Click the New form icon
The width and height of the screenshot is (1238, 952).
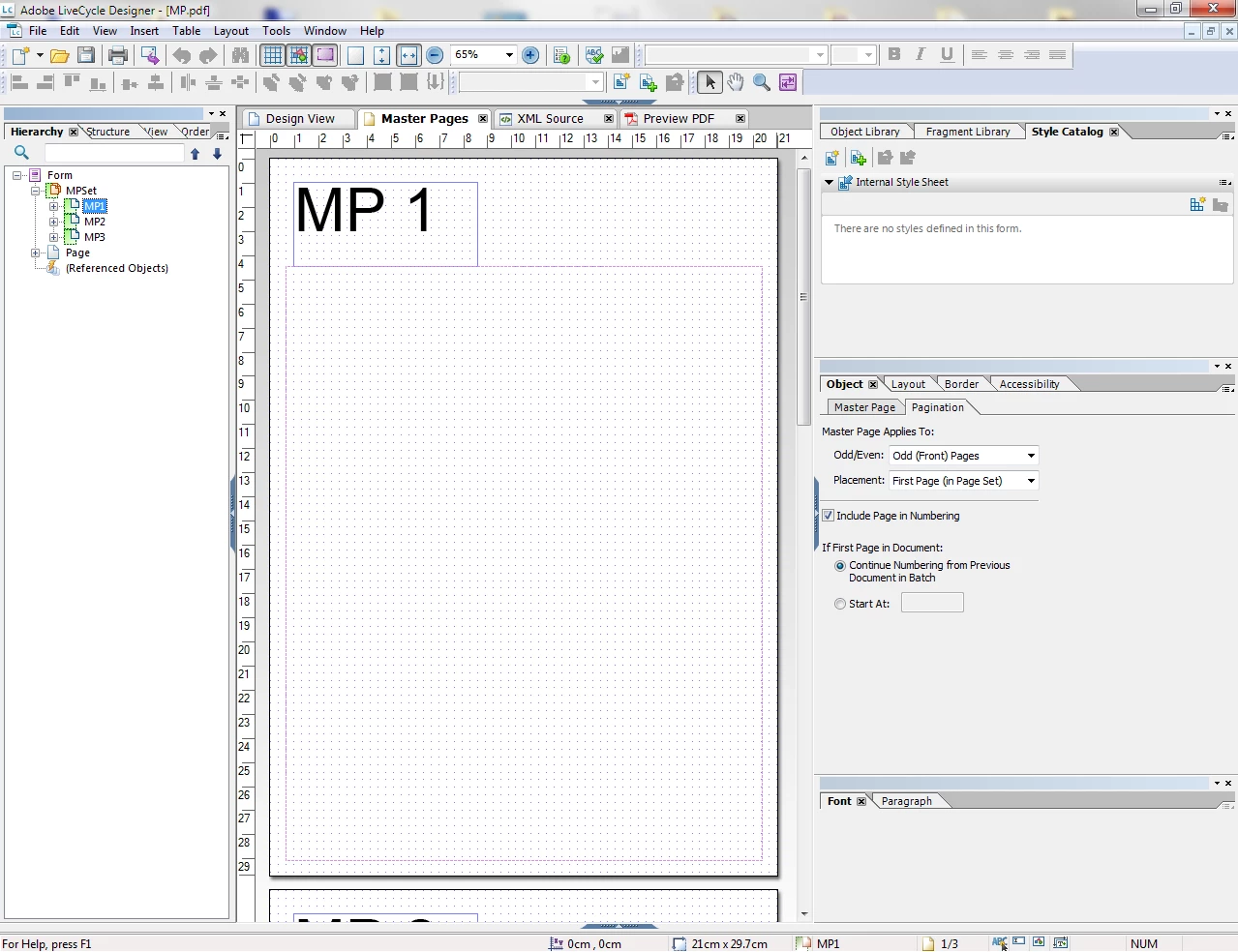19,55
